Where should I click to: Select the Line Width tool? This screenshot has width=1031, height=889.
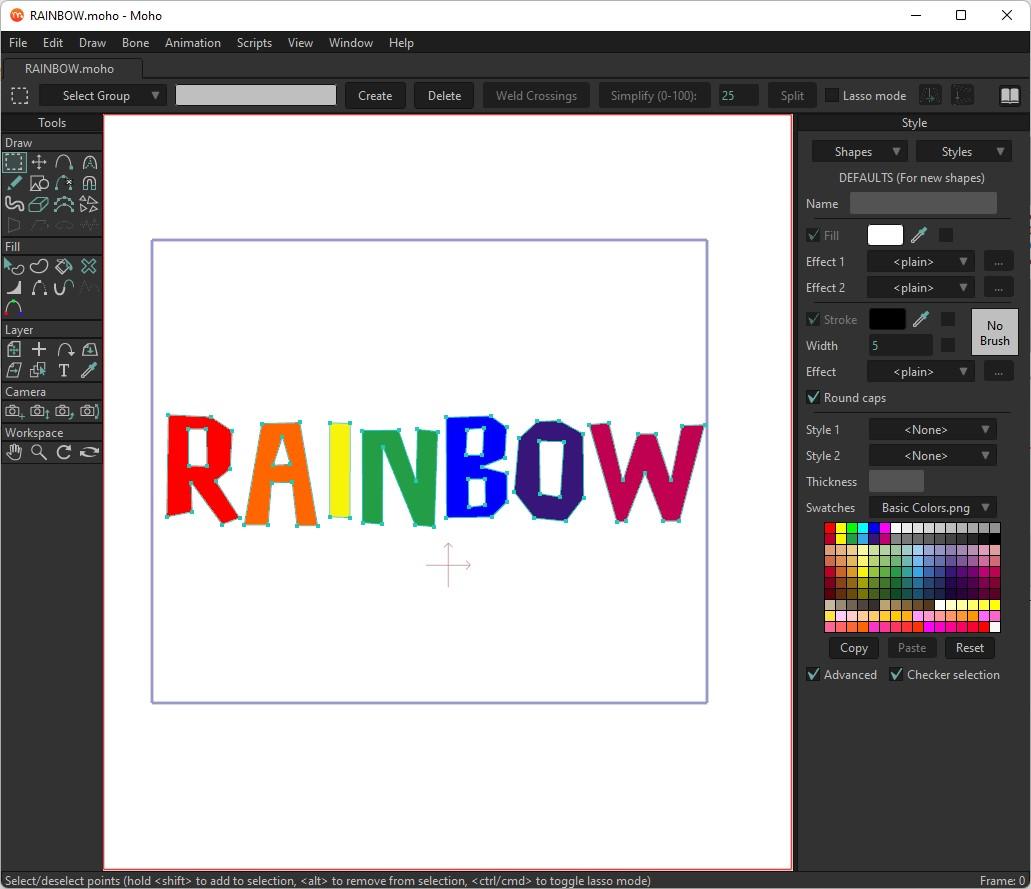(14, 287)
